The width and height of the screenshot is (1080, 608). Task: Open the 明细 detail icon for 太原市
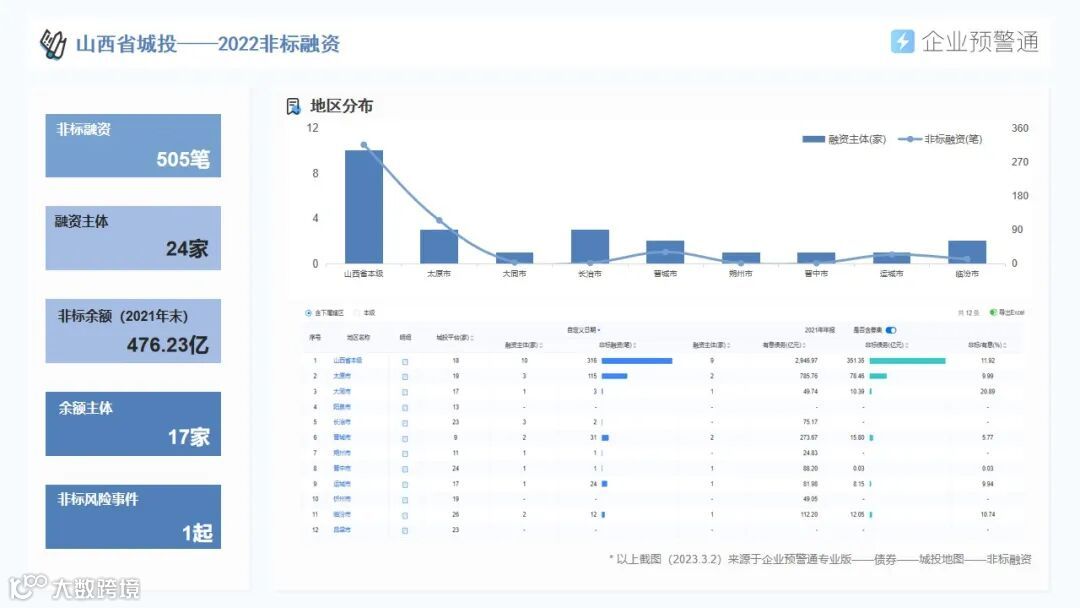[405, 377]
